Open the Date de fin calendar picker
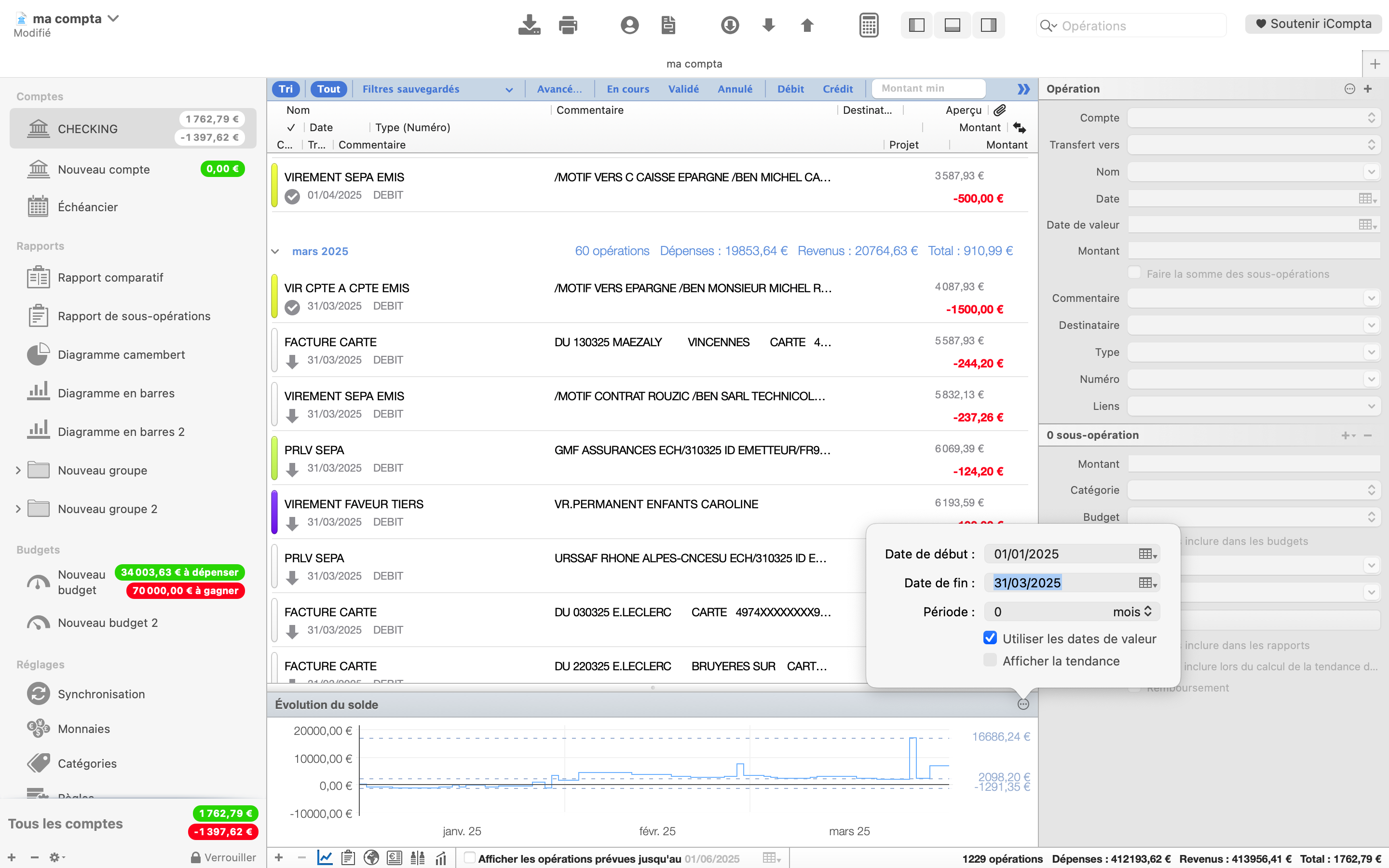The height and width of the screenshot is (868, 1389). point(1147,583)
